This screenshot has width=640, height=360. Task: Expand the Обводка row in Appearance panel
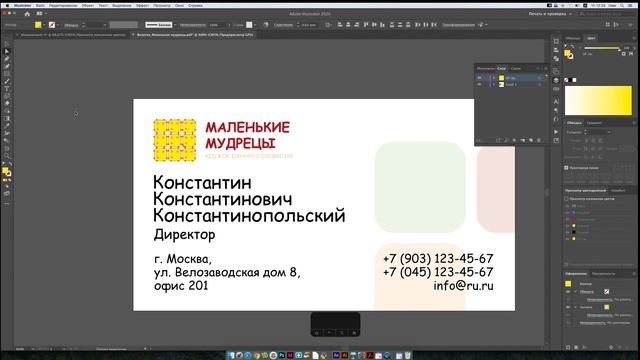[x=576, y=292]
